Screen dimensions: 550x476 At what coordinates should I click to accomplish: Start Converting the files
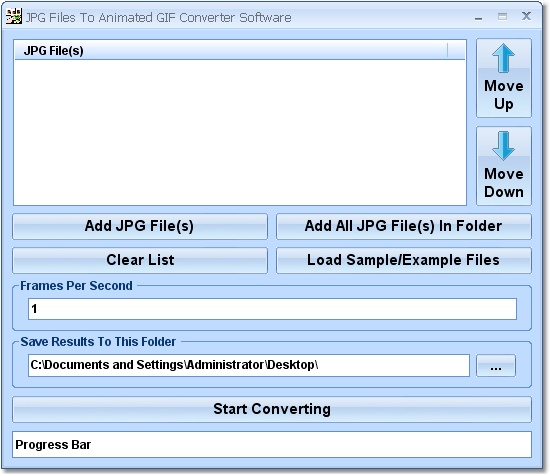point(272,409)
